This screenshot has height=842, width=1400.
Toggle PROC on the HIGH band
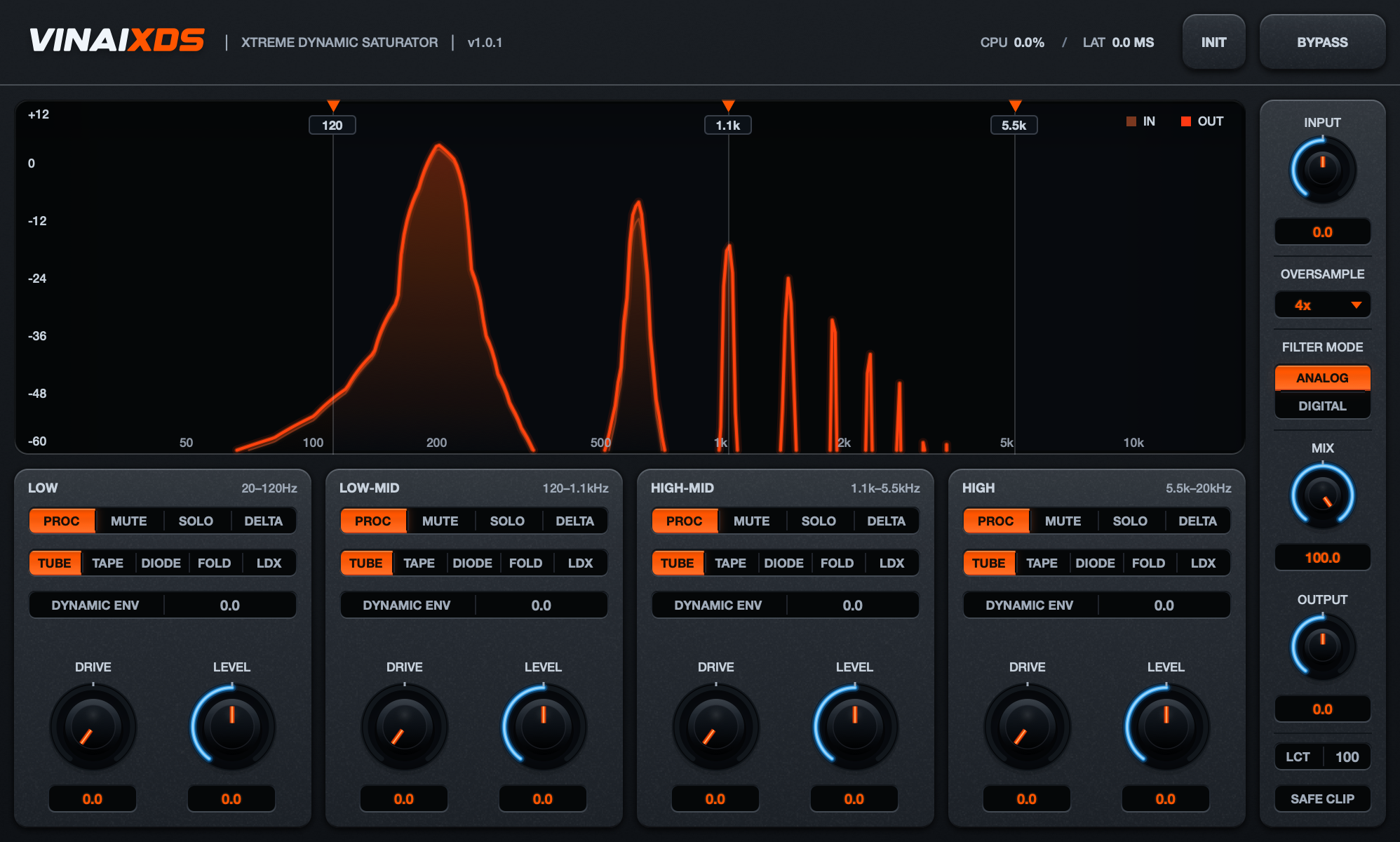point(996,521)
